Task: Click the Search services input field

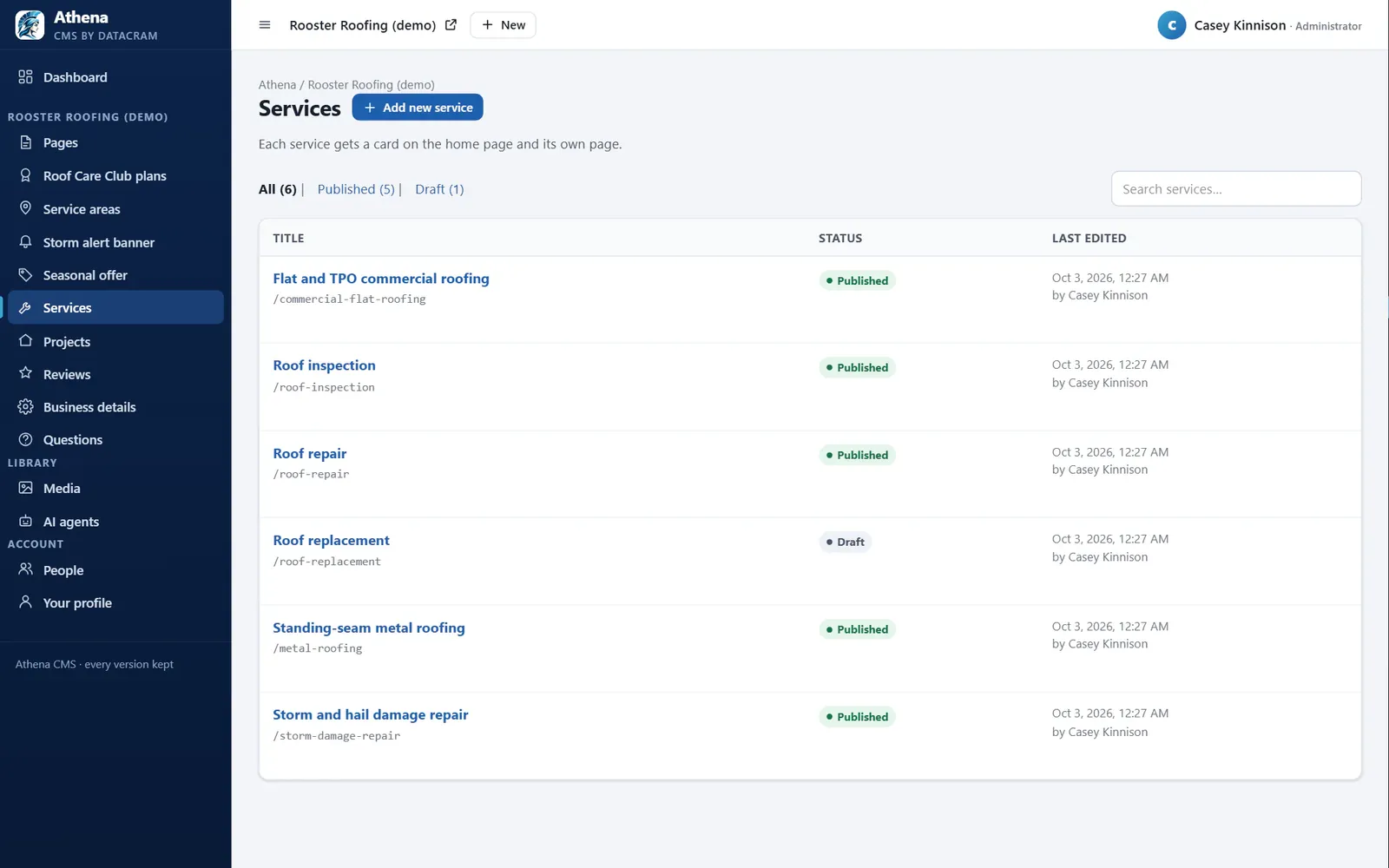Action: [x=1236, y=188]
